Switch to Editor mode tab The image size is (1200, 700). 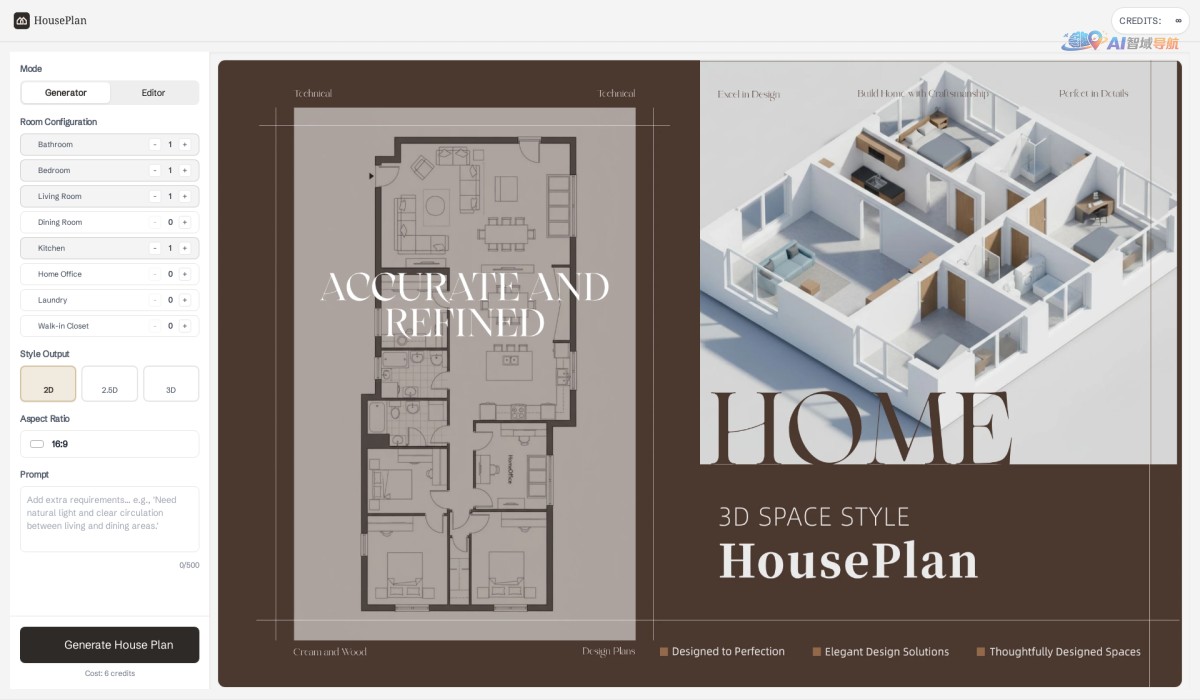point(153,93)
